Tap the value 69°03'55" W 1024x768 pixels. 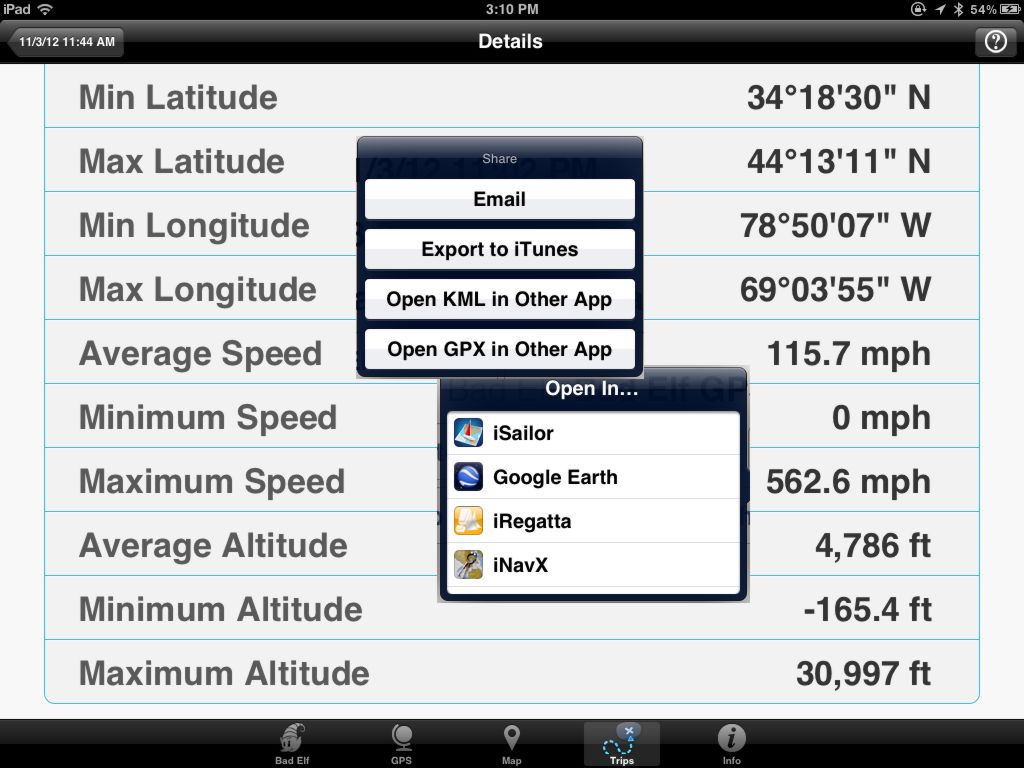tap(836, 289)
